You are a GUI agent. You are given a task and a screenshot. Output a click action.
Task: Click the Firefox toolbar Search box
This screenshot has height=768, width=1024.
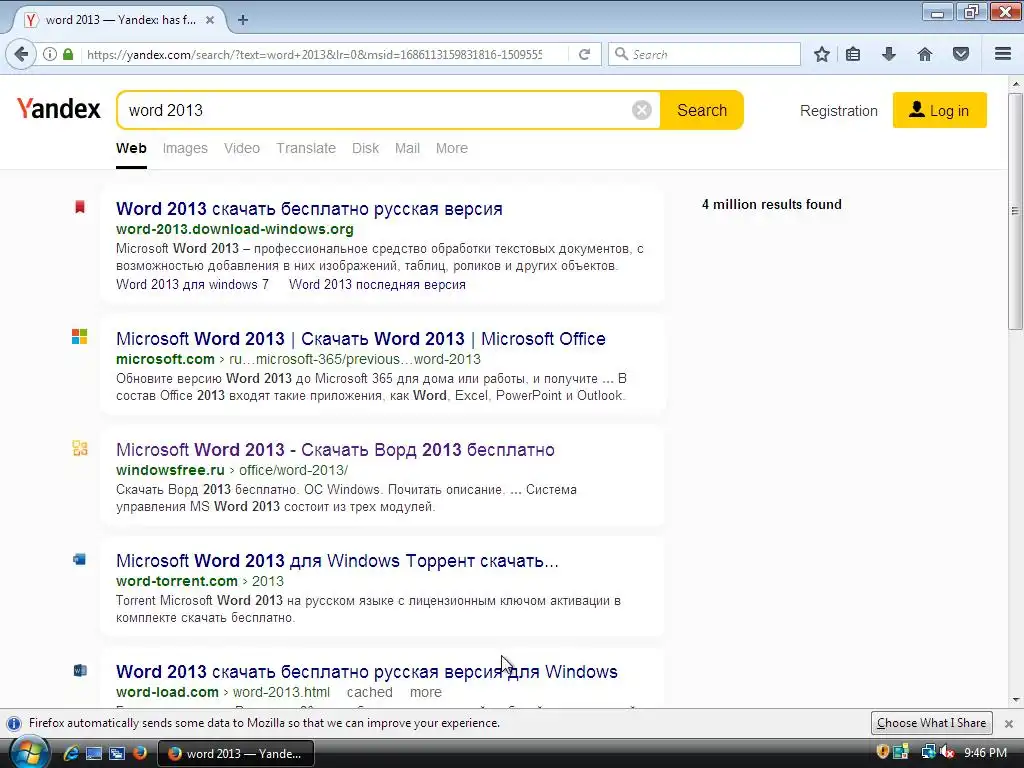coord(704,54)
